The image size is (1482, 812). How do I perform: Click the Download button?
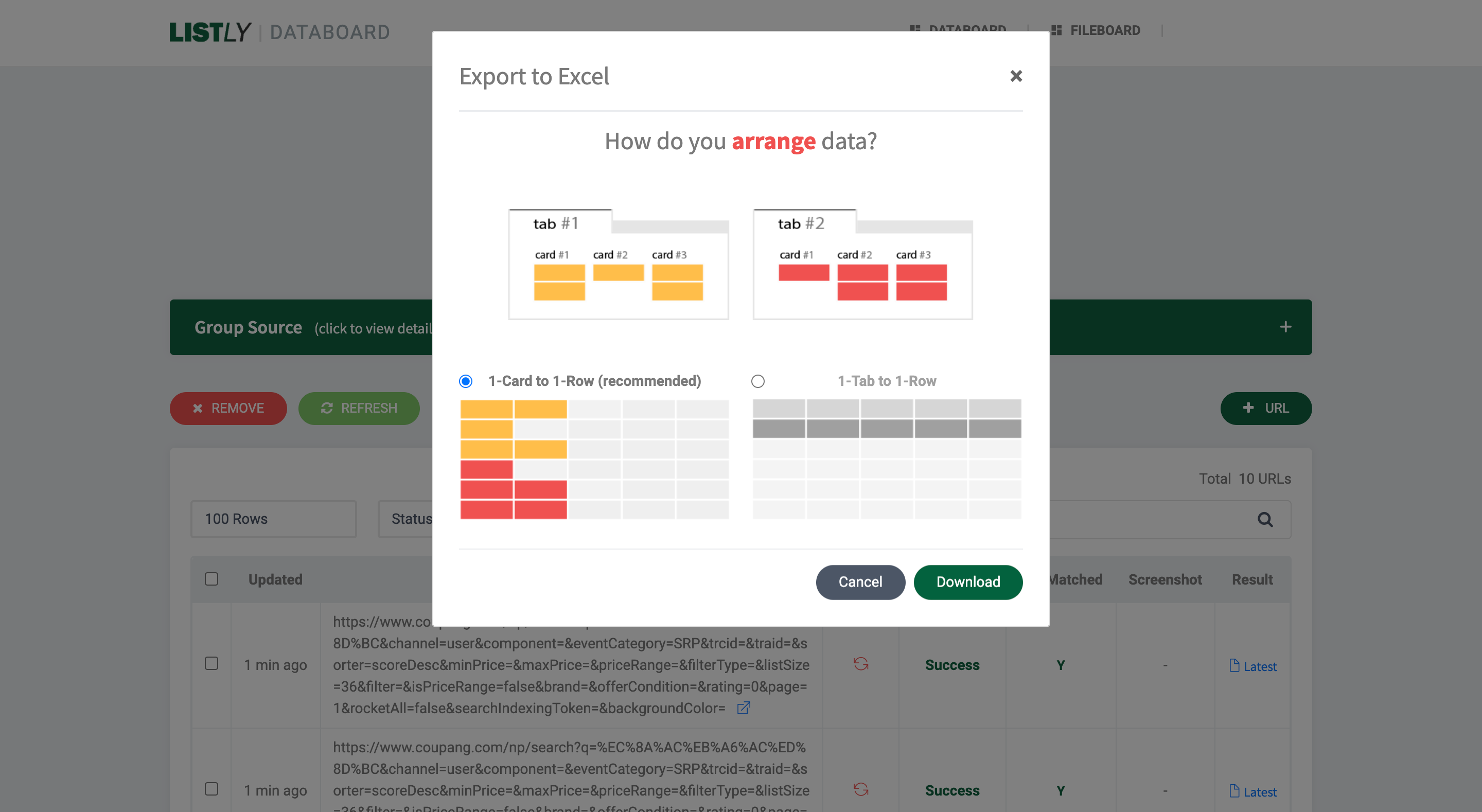point(967,582)
